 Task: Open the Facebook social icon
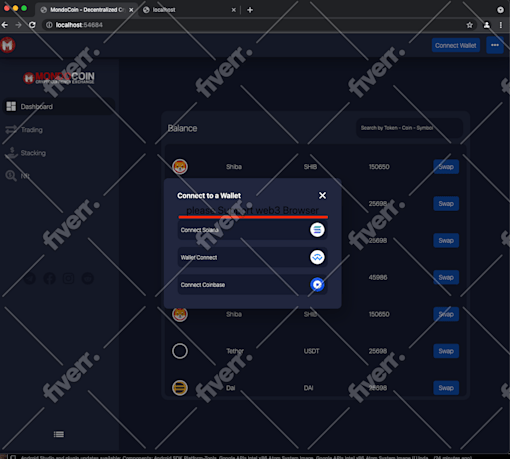pos(49,278)
